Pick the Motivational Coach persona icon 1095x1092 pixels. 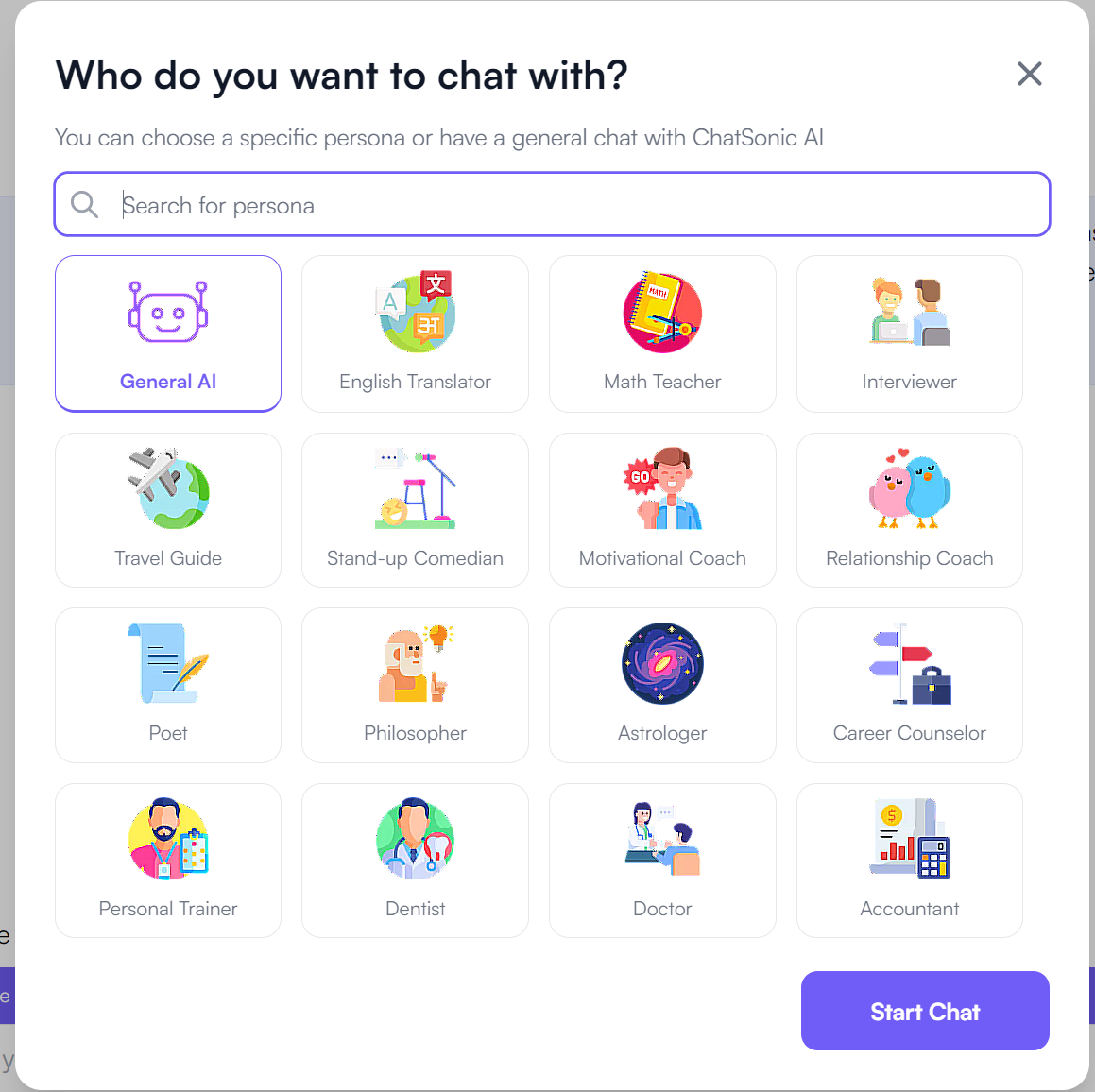click(662, 488)
